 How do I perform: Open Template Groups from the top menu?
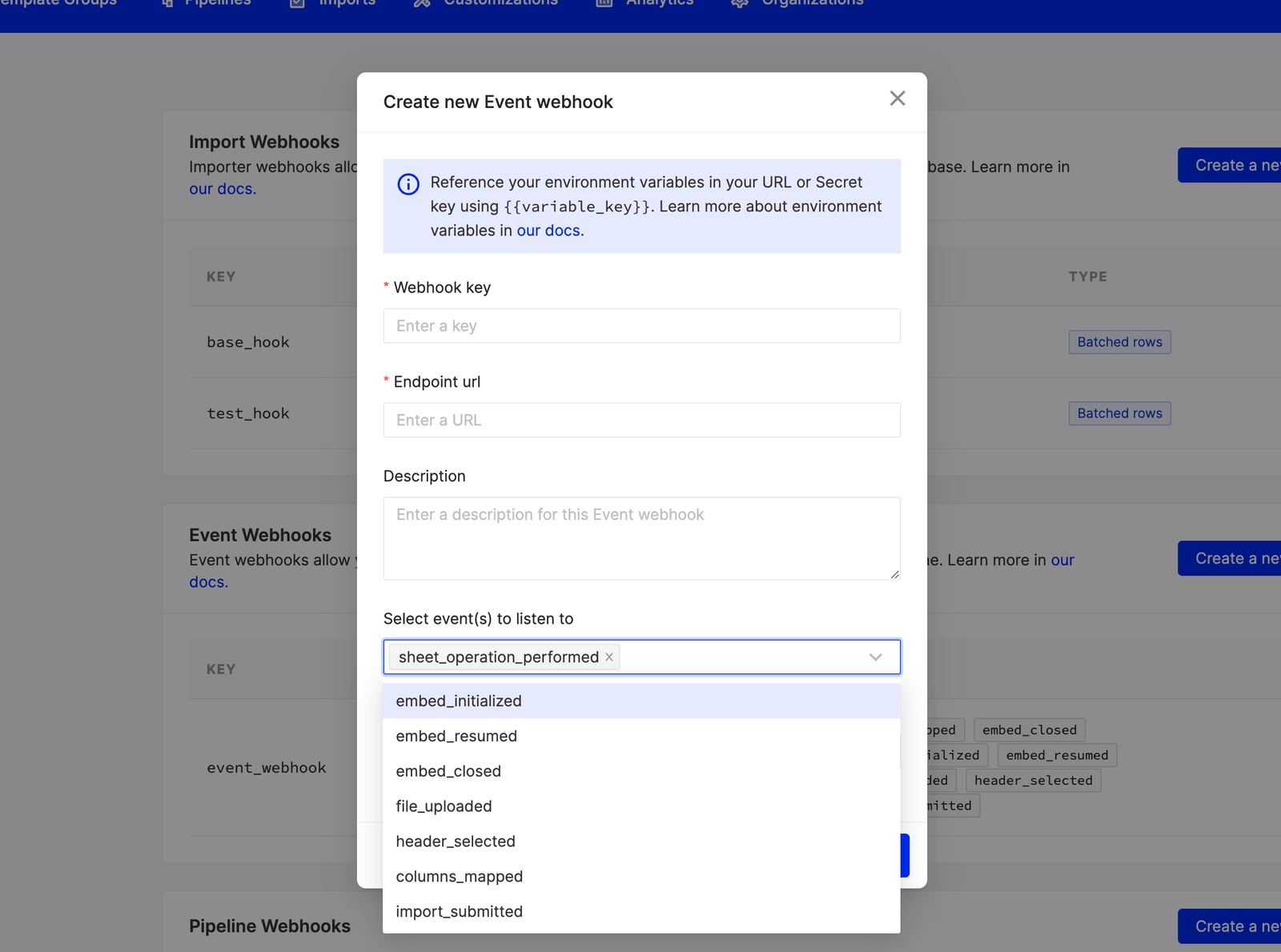pos(56,3)
